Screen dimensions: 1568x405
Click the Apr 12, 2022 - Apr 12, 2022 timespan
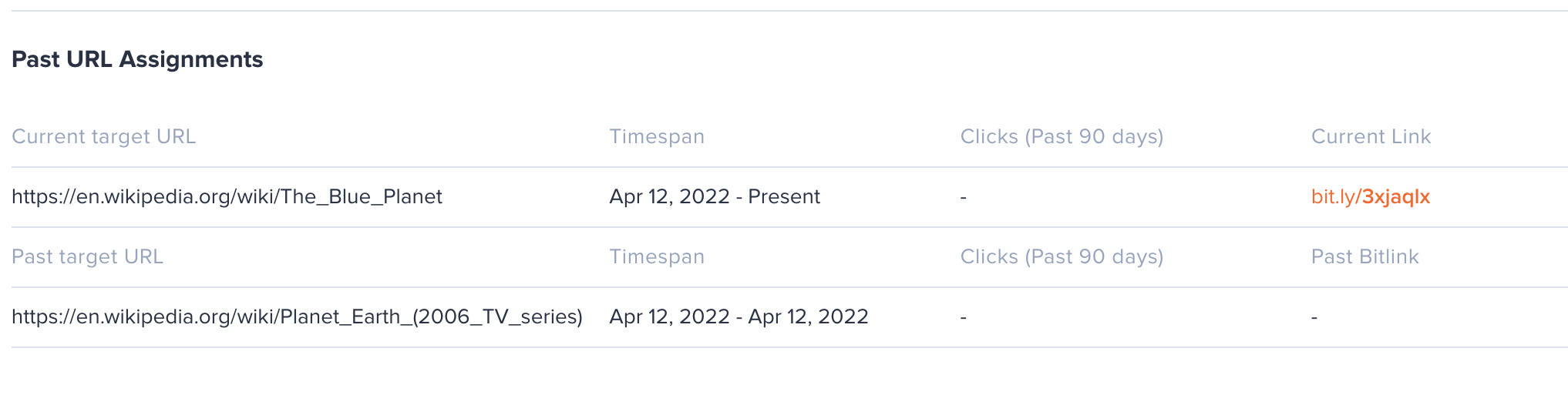pos(739,316)
